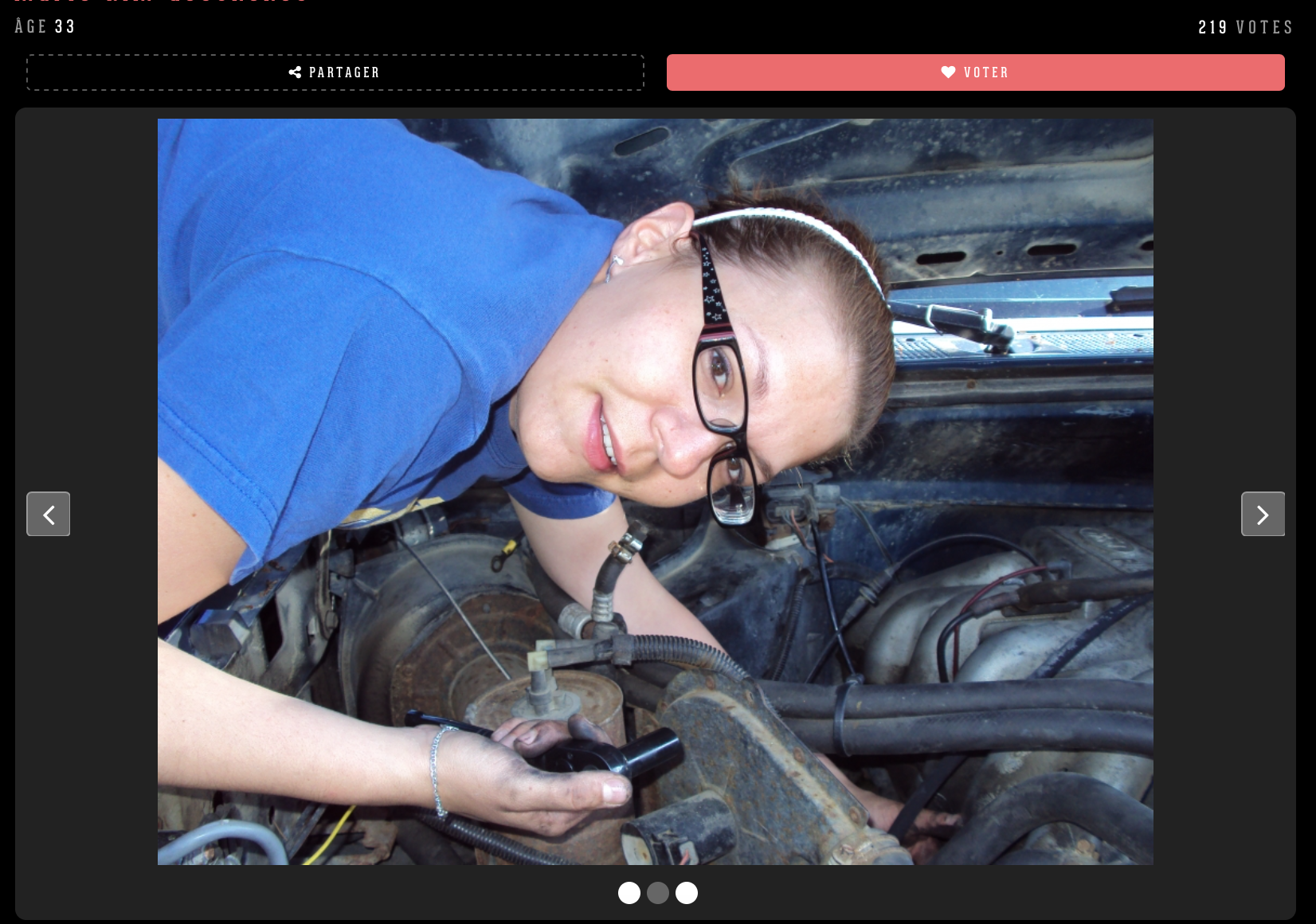Click the 'ÂGE 33' text
Viewport: 1316px width, 924px height.
click(x=45, y=26)
